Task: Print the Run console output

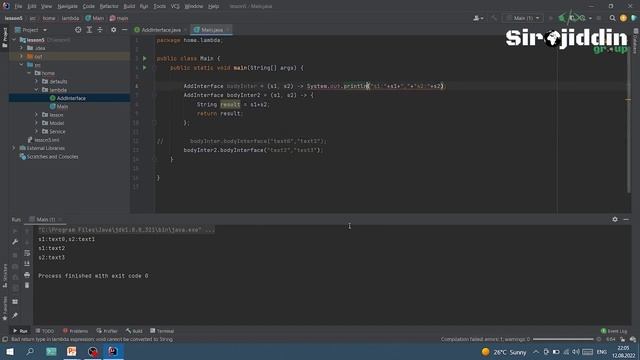Action: pyautogui.click(x=27, y=275)
